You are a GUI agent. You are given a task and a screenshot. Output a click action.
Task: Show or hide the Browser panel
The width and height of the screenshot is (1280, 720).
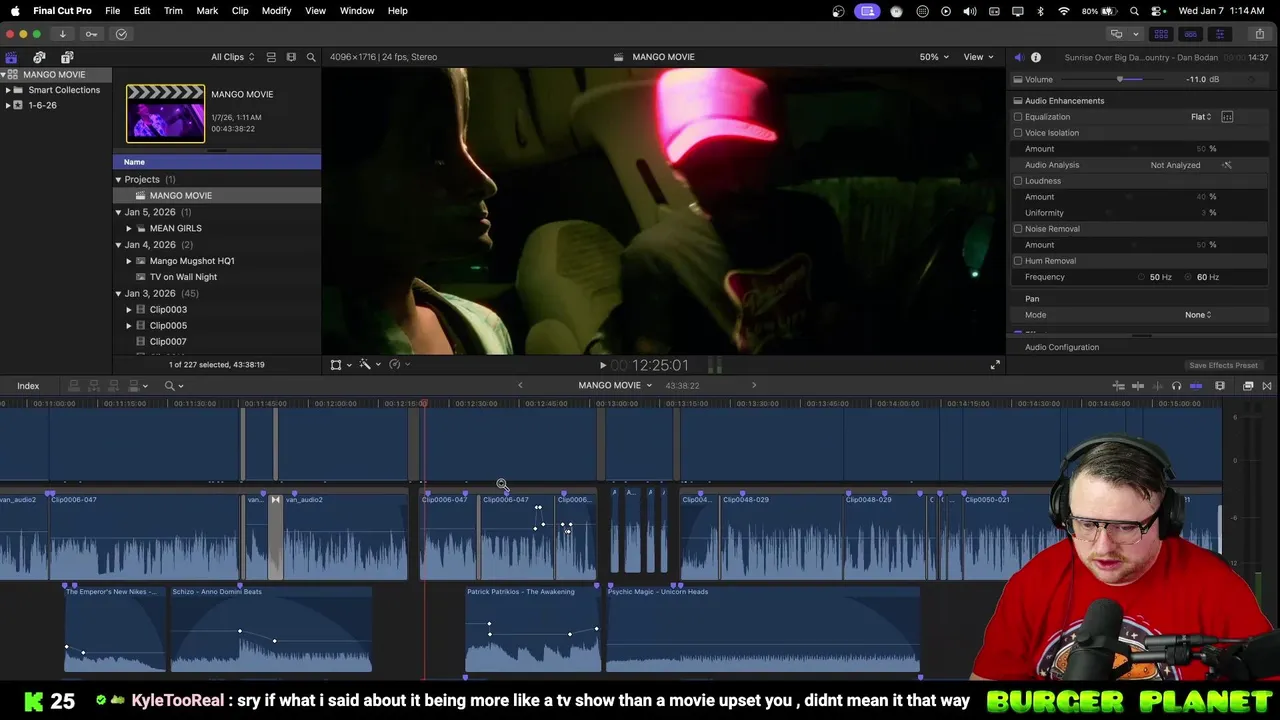click(1161, 34)
